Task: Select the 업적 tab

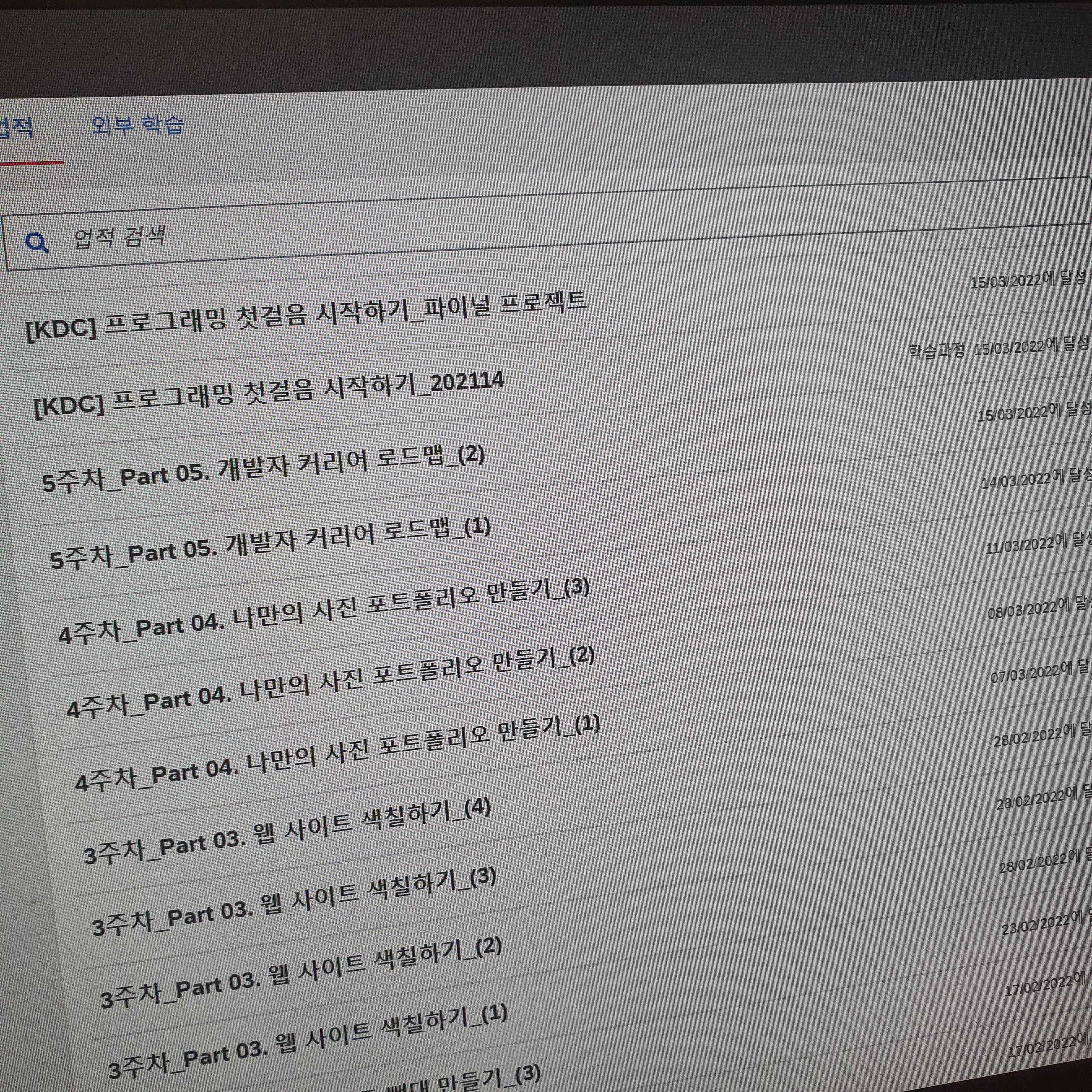Action: pos(16,128)
